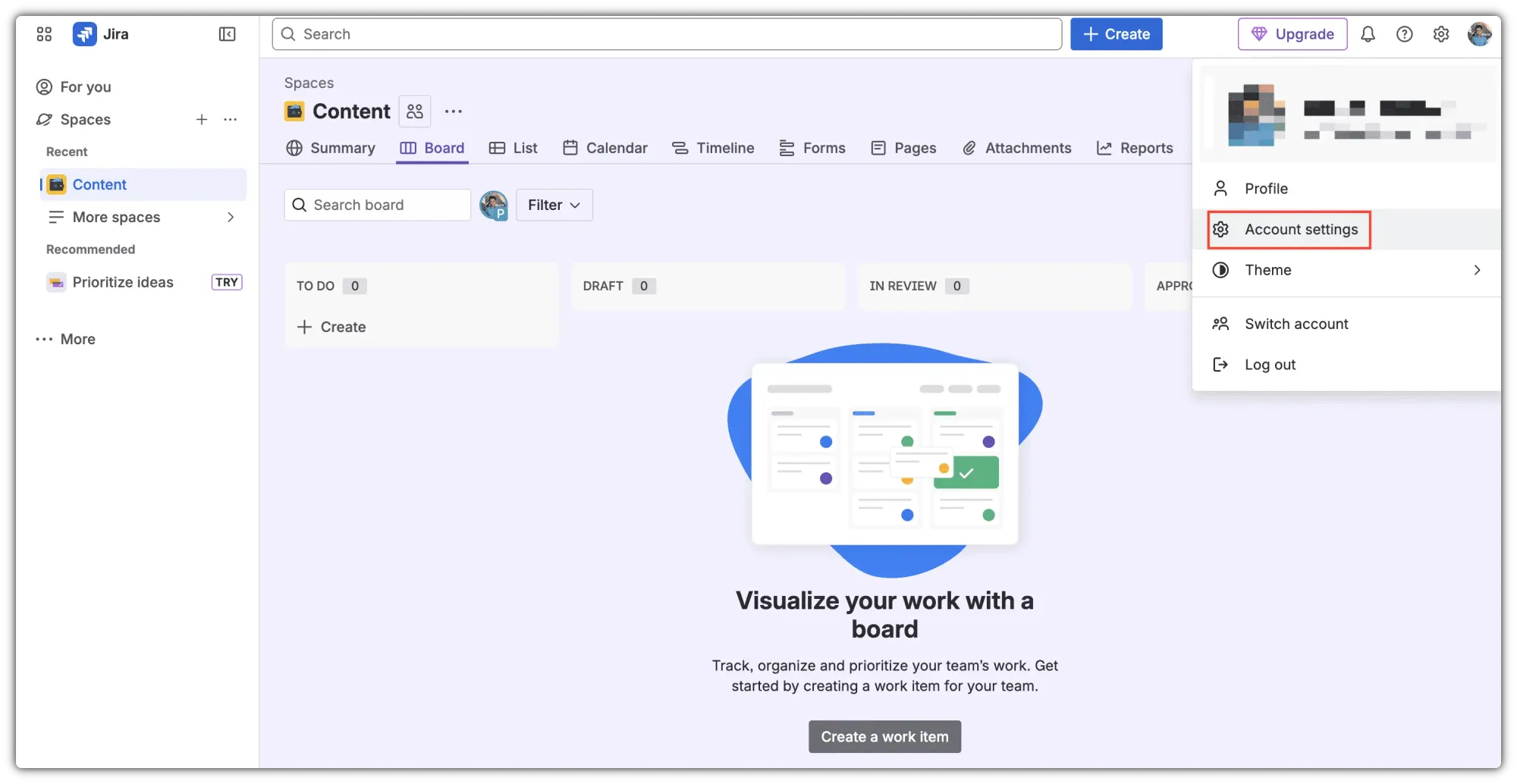Image resolution: width=1517 pixels, height=784 pixels.
Task: Click the Create a work item button
Action: point(884,737)
